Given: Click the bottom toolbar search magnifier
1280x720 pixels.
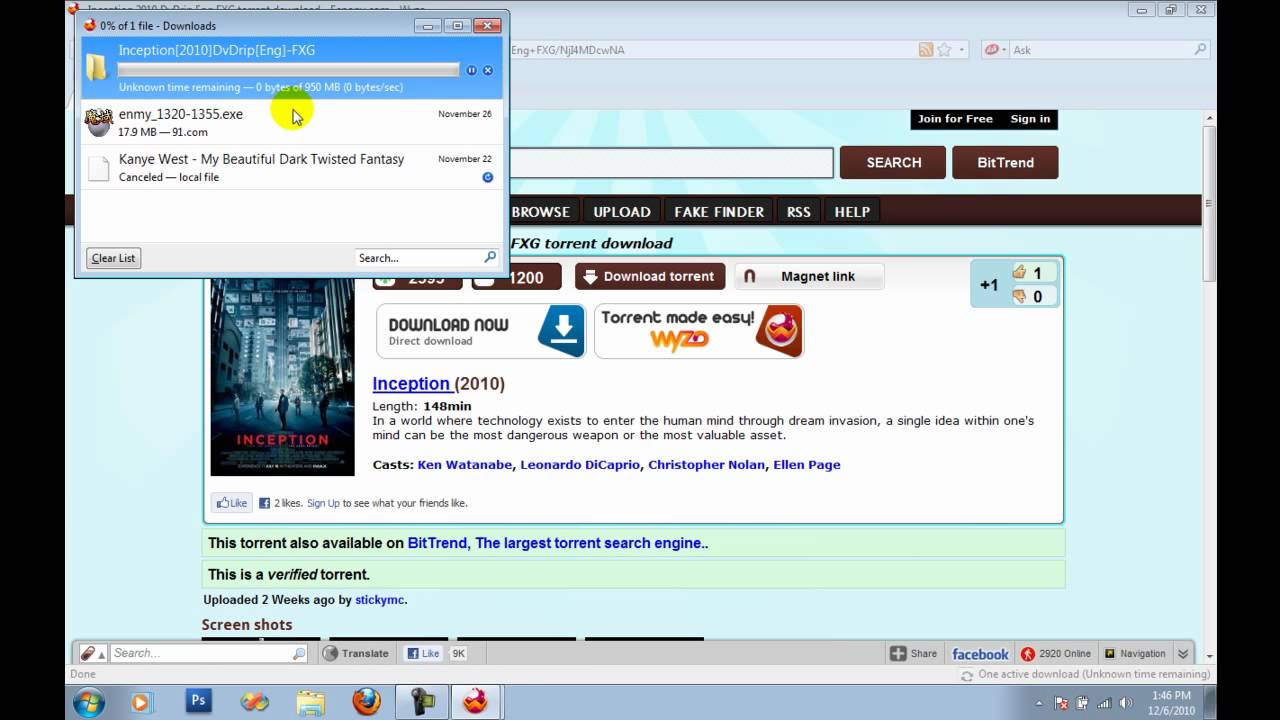Looking at the screenshot, I should (x=299, y=653).
